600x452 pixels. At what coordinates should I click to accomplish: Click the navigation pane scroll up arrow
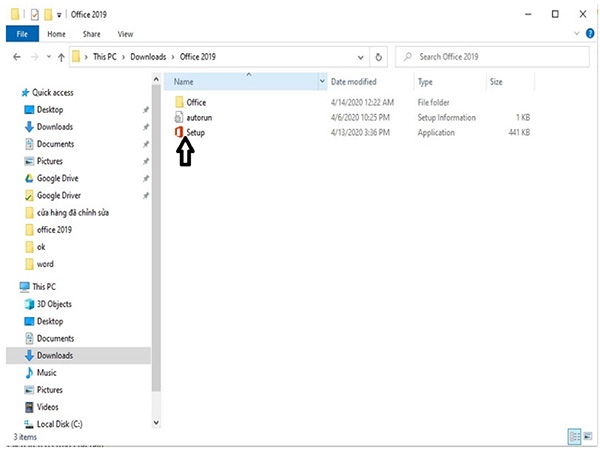(156, 79)
